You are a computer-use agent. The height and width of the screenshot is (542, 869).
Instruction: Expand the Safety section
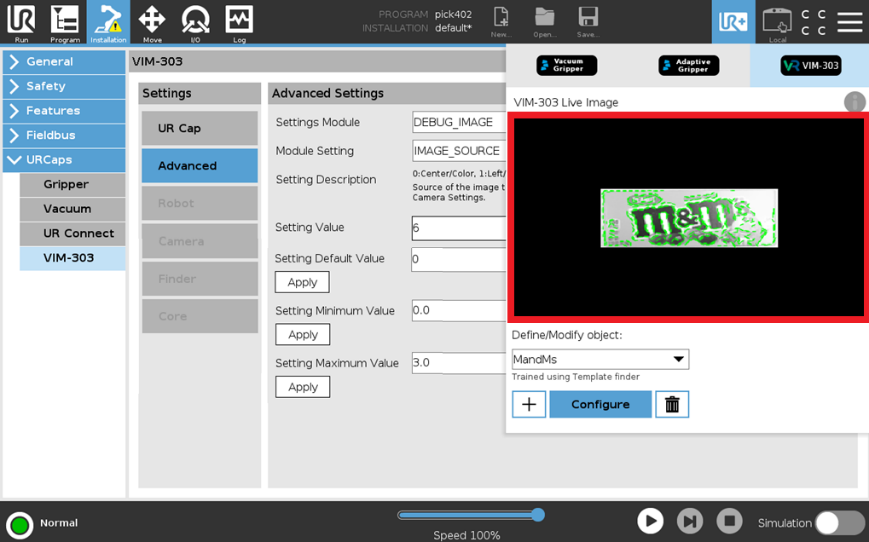coord(64,86)
